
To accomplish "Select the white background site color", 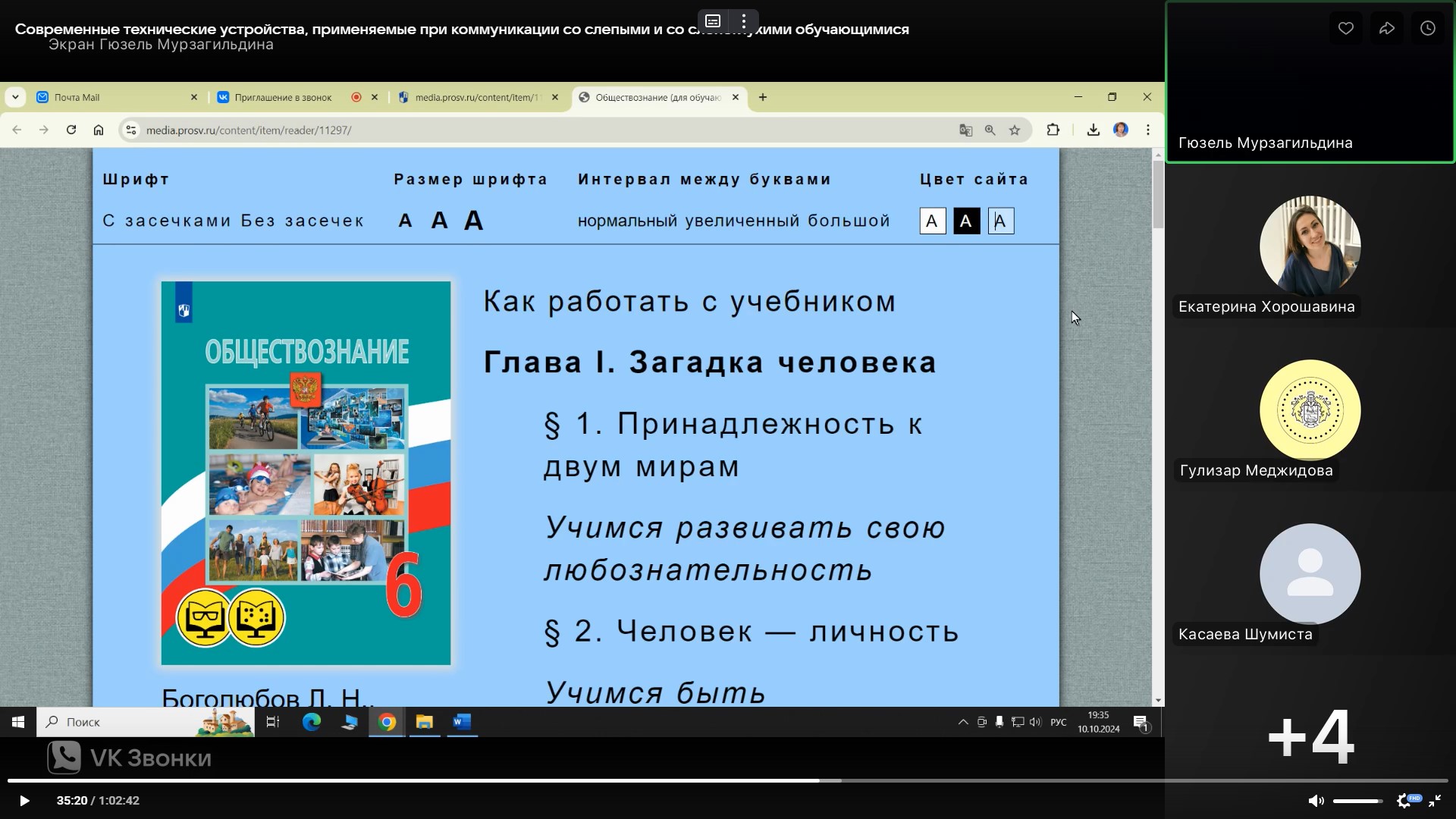I will (932, 221).
